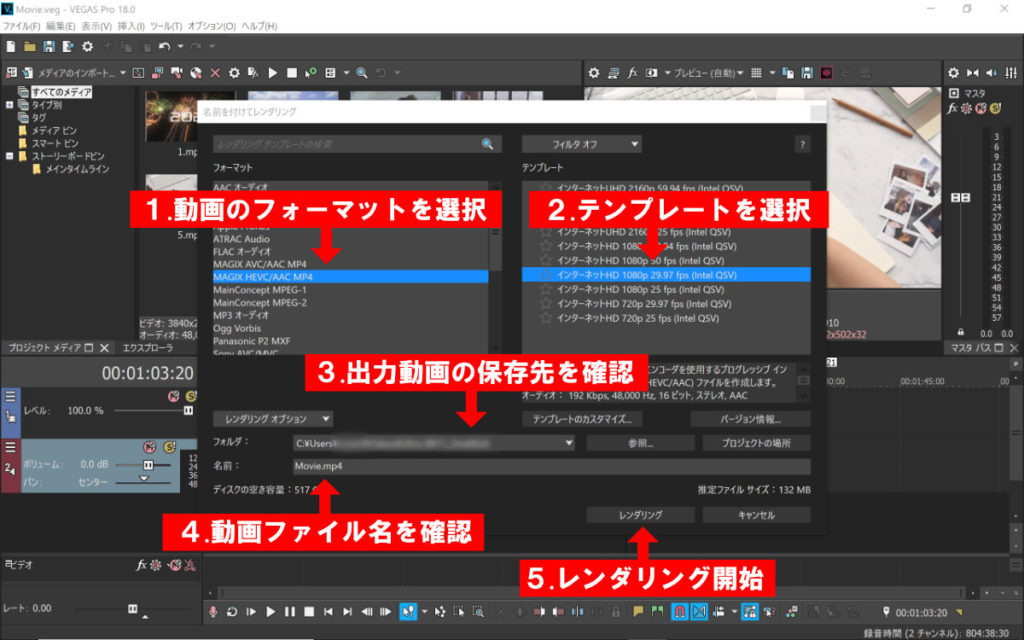Open Master bus settings gear icon
The height and width of the screenshot is (640, 1024).
pos(953,73)
